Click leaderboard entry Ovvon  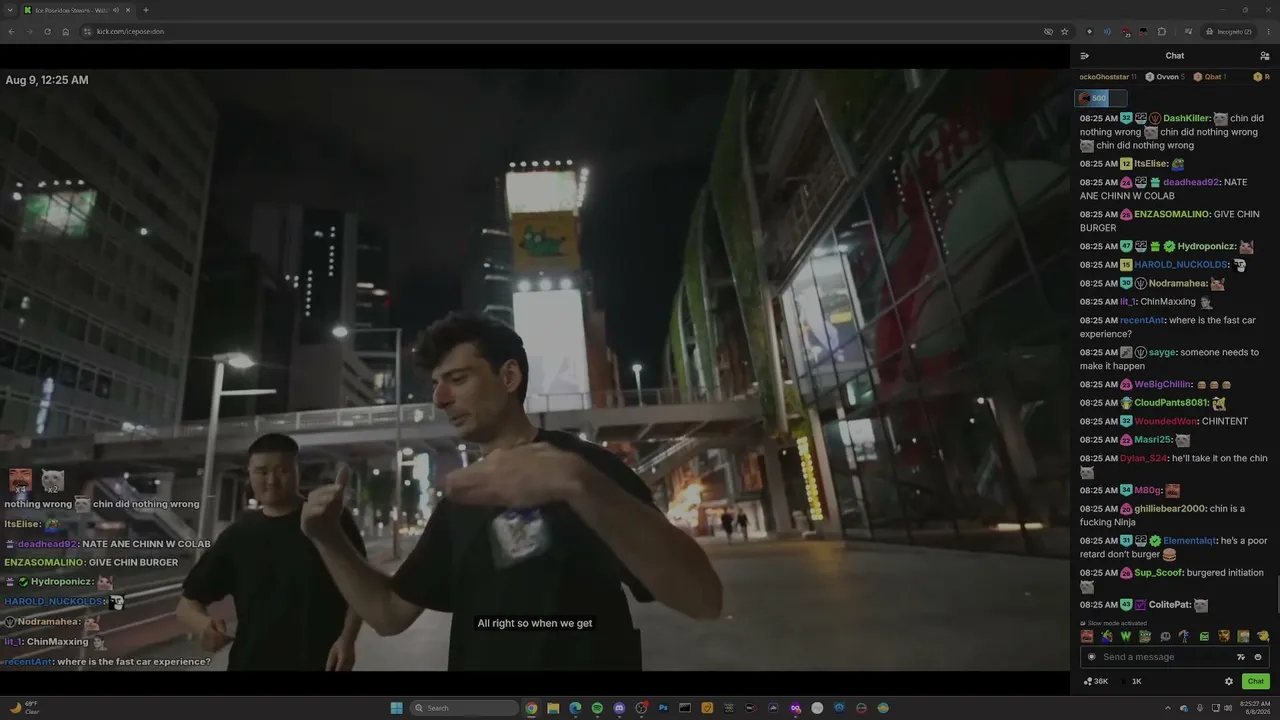point(1165,77)
